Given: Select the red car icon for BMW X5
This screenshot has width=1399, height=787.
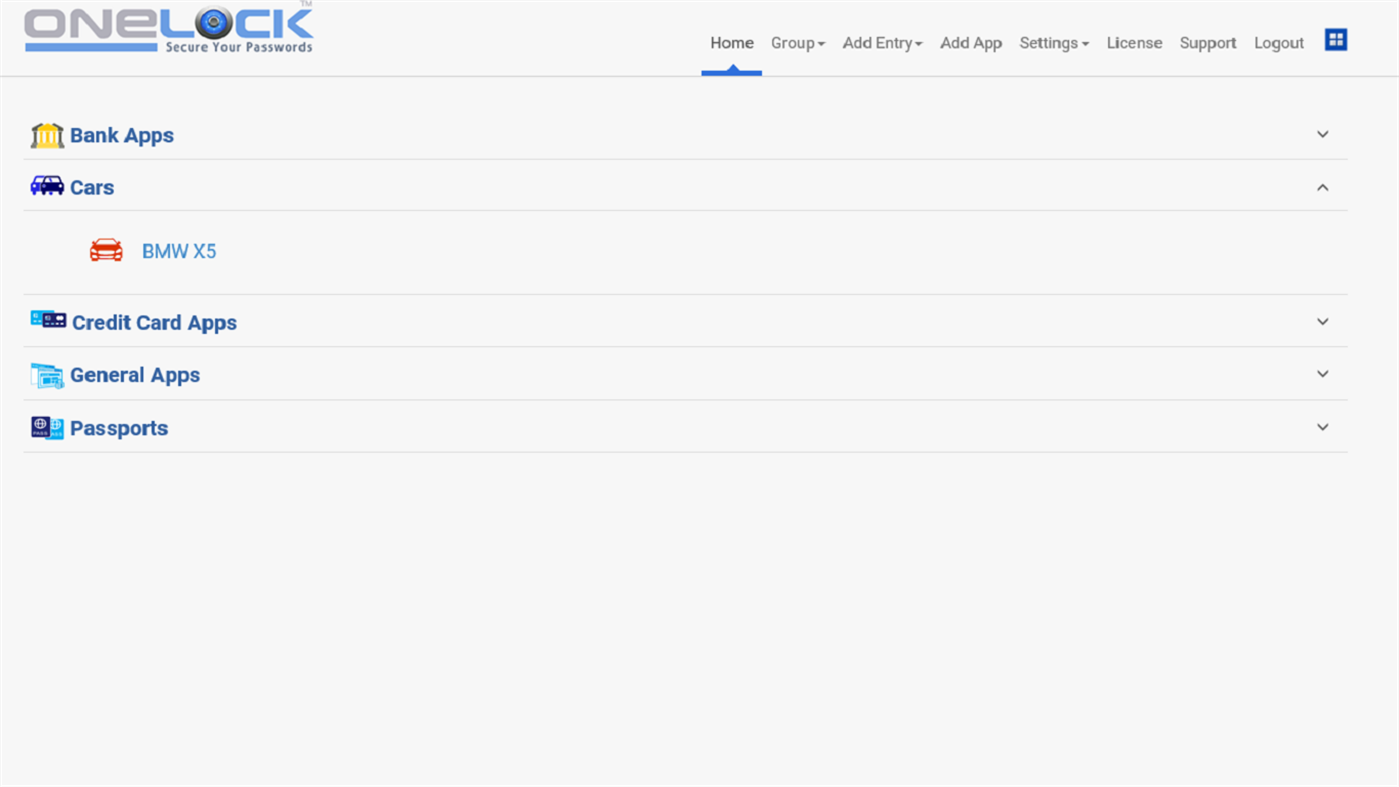Looking at the screenshot, I should (x=105, y=250).
